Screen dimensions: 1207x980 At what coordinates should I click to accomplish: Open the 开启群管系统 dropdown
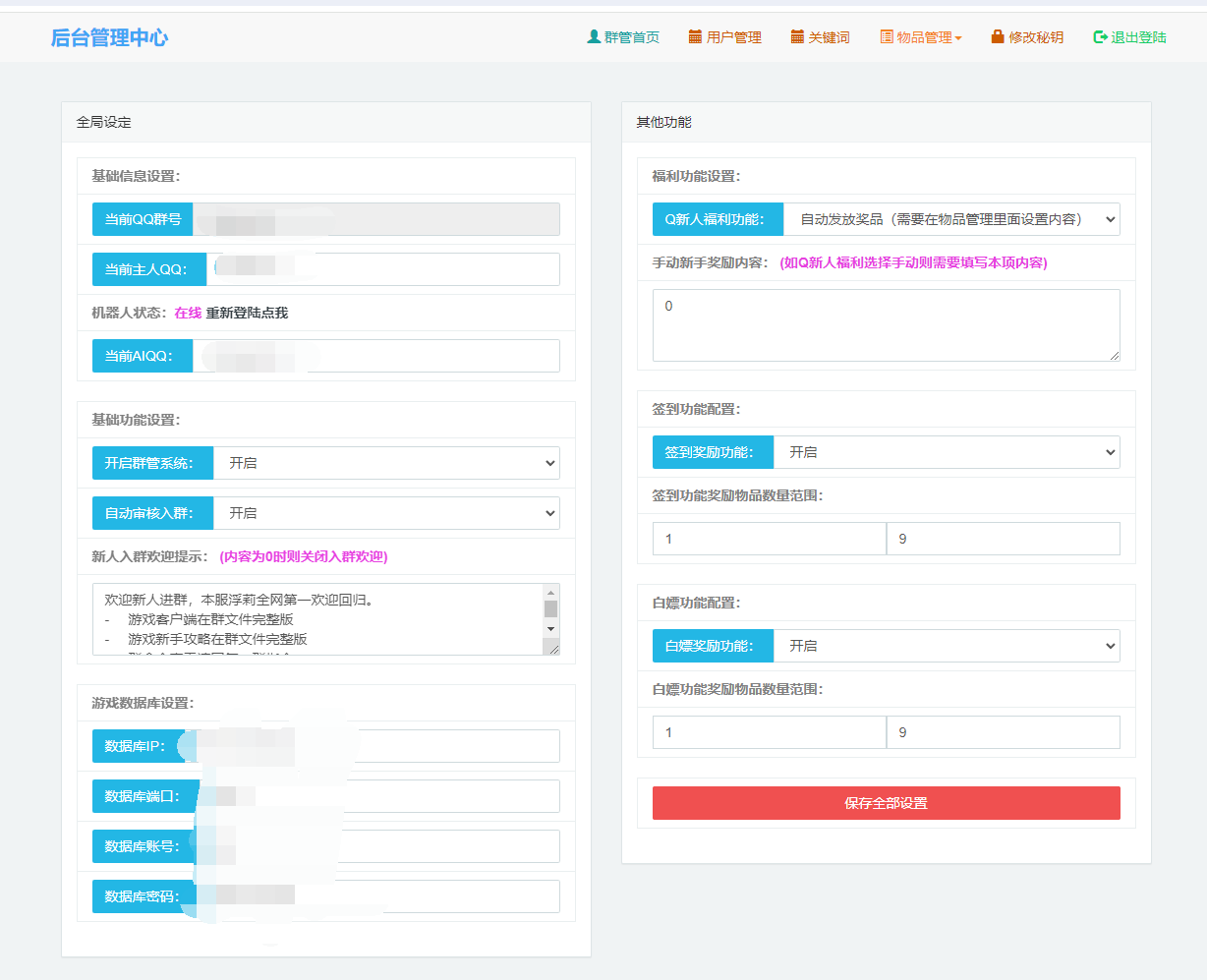(386, 463)
